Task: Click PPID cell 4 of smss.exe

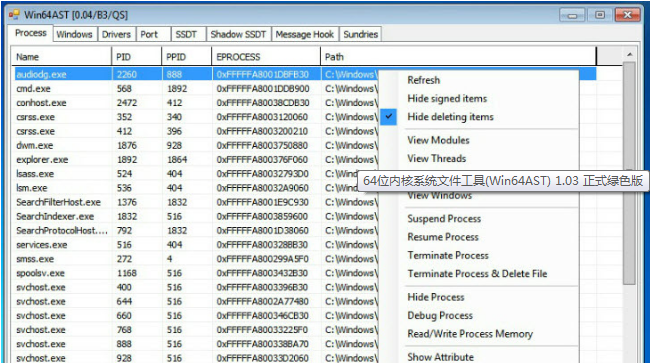Action: click(x=170, y=259)
